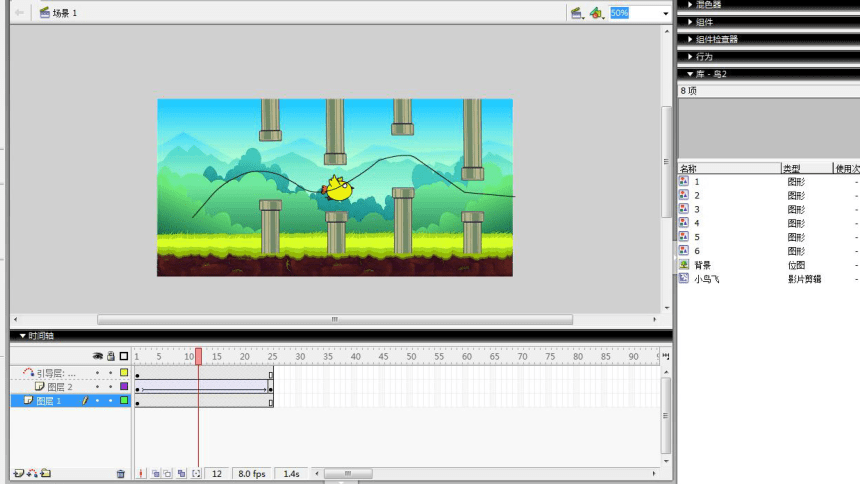
Task: Click the library preview area
Action: coord(768,129)
